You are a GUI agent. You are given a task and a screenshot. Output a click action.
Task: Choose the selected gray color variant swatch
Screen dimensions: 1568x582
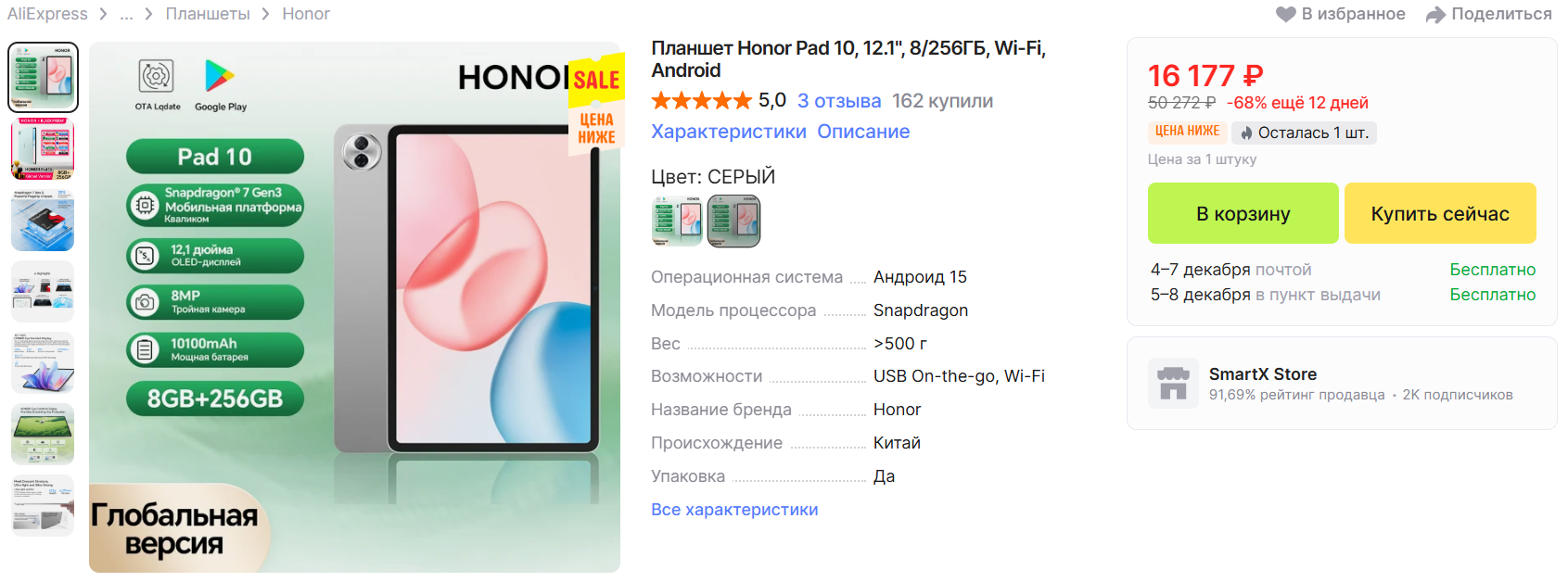coord(733,221)
